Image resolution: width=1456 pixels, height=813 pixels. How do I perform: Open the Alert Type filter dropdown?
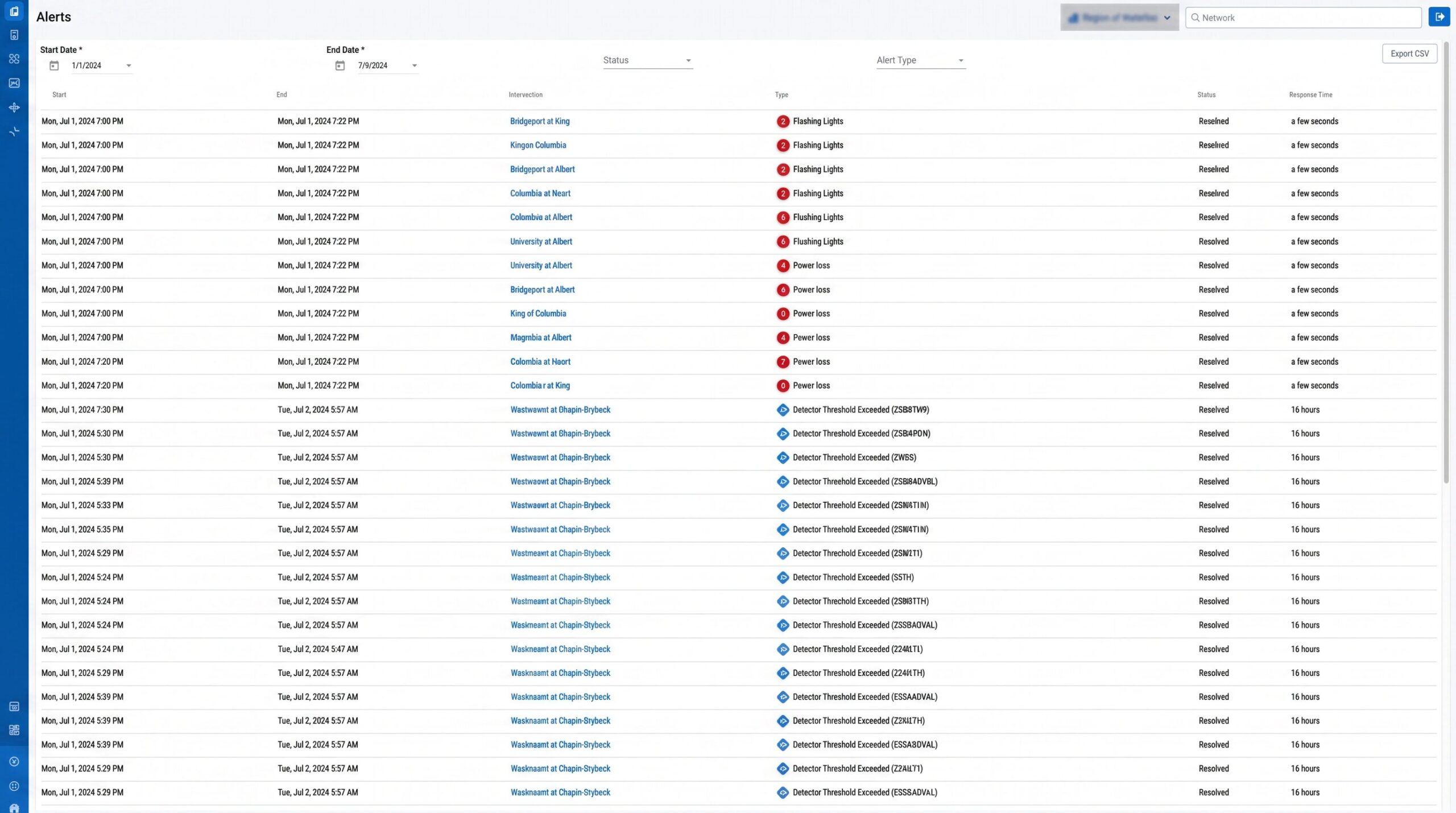[x=921, y=60]
